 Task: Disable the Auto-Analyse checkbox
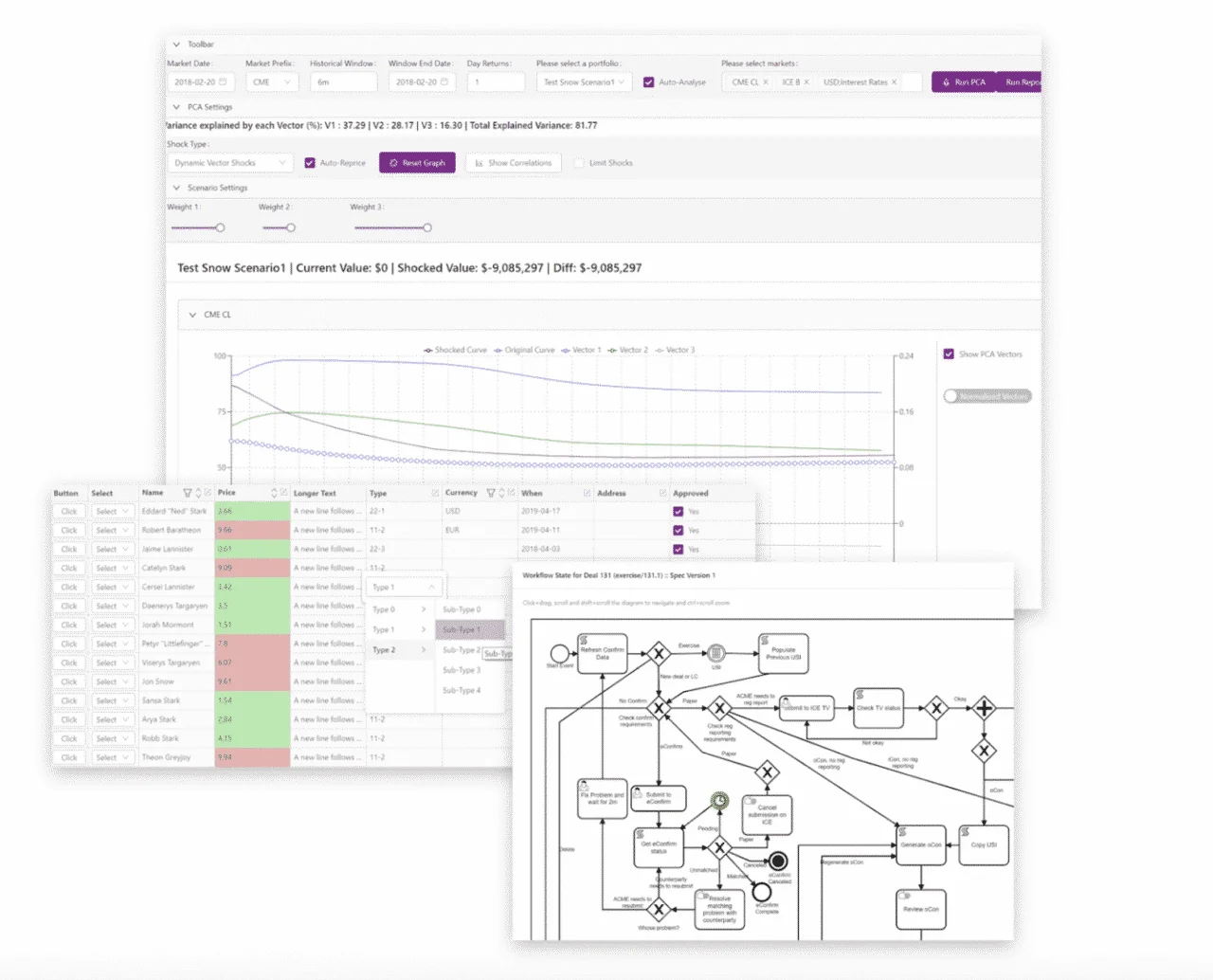649,82
